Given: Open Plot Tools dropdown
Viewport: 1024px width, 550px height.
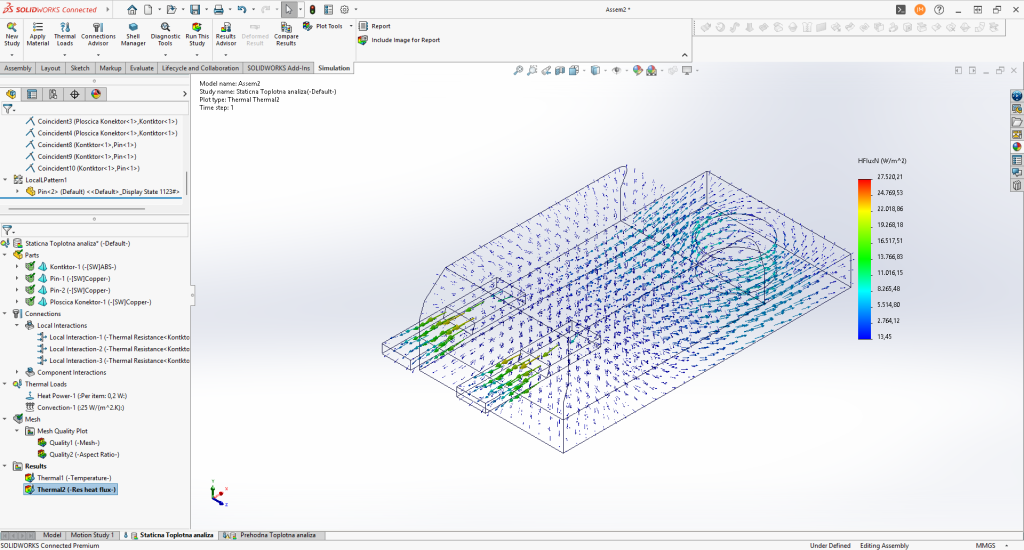Looking at the screenshot, I should 351,26.
